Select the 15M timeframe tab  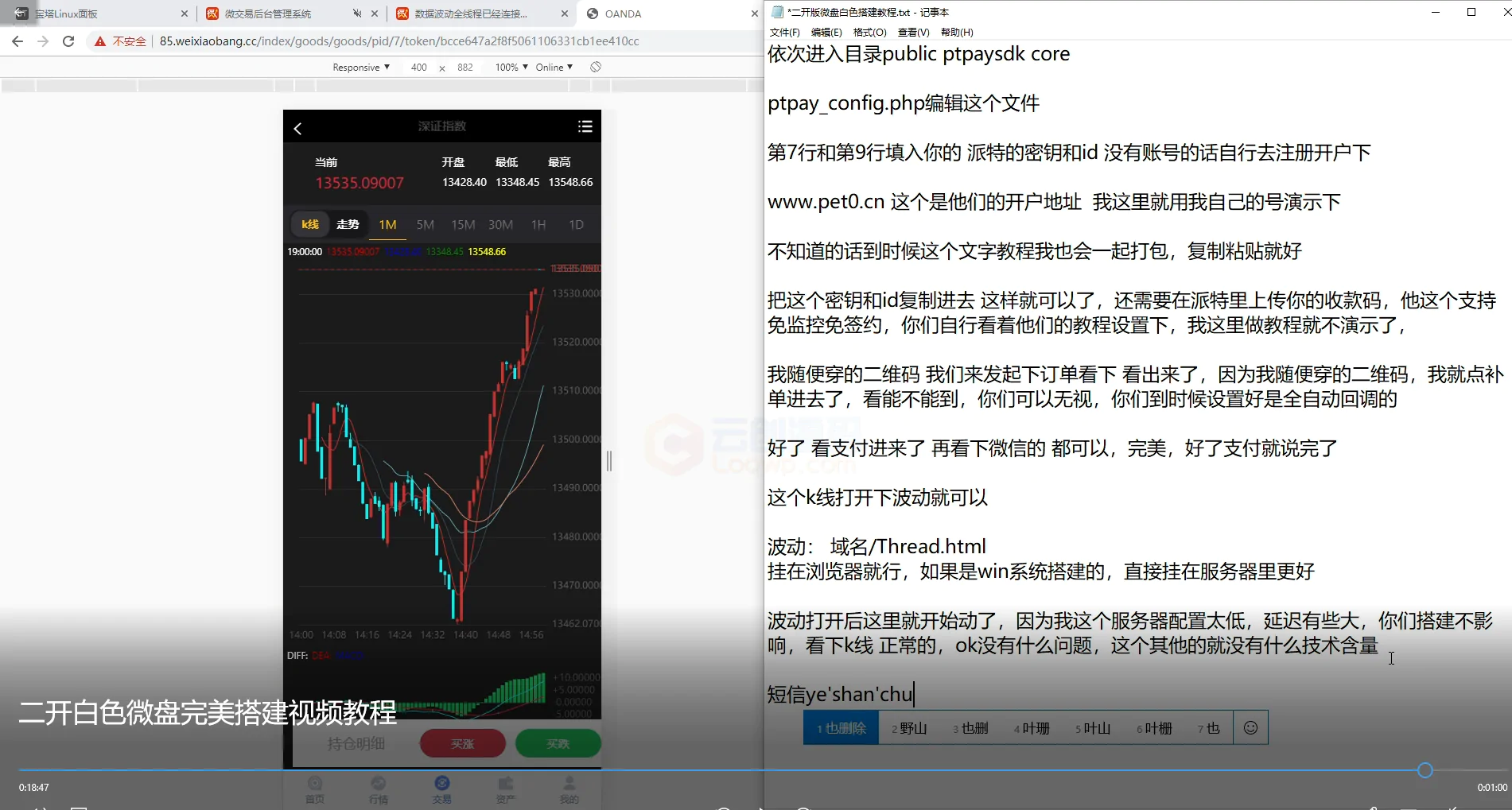(x=463, y=225)
